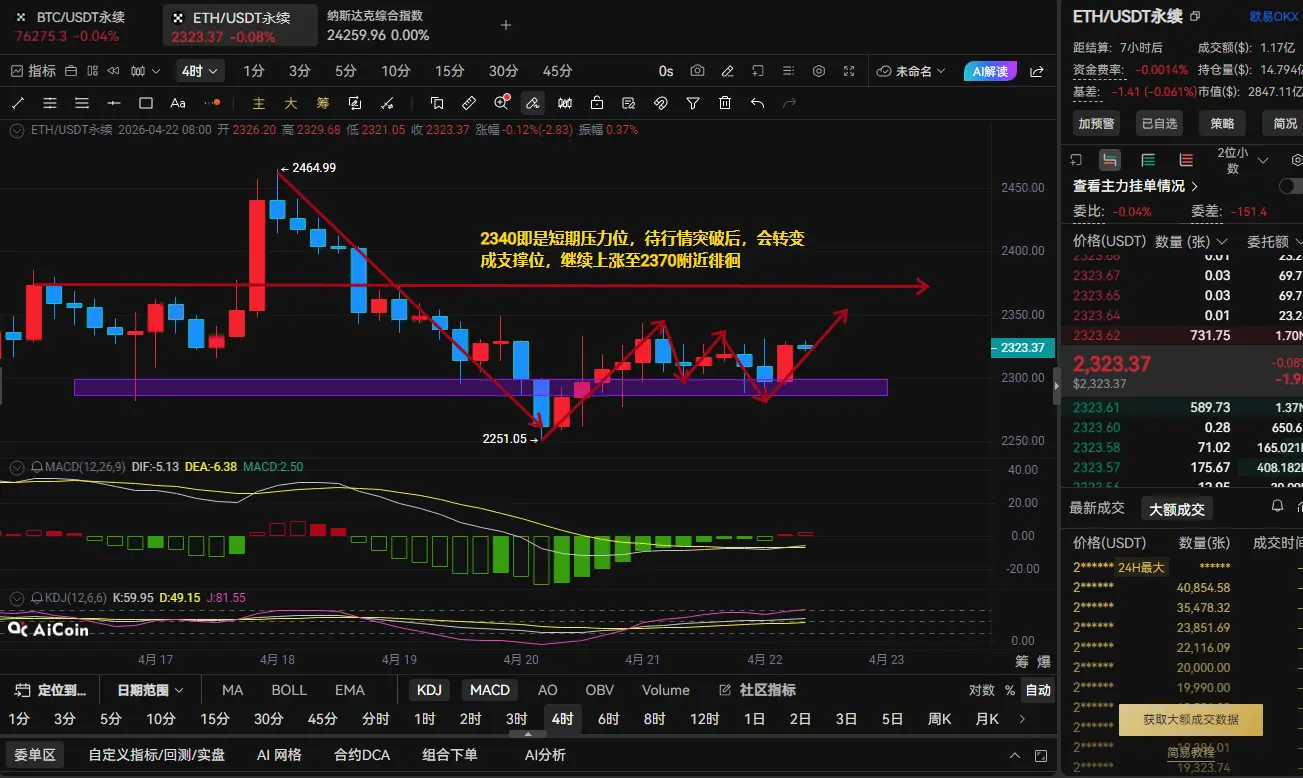Screen dimensions: 1303x778
Task: Click the AI解读 button
Action: 990,71
